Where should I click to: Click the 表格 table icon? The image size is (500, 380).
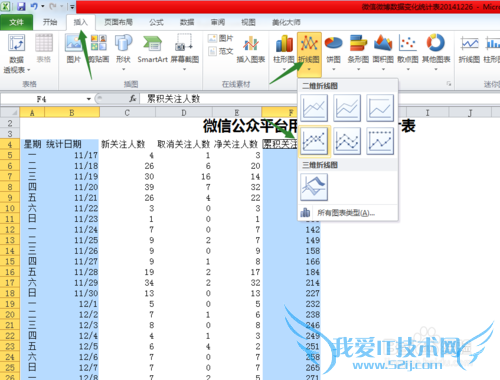(44, 49)
